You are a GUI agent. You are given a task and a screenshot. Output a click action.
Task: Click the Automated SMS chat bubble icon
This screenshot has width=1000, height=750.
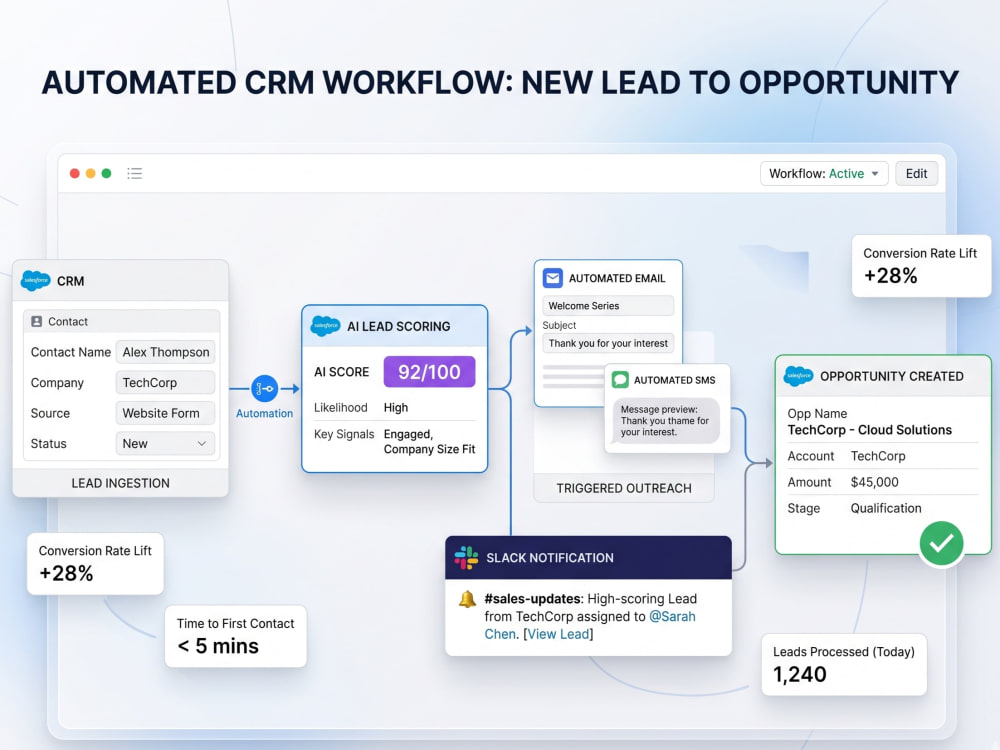(620, 379)
